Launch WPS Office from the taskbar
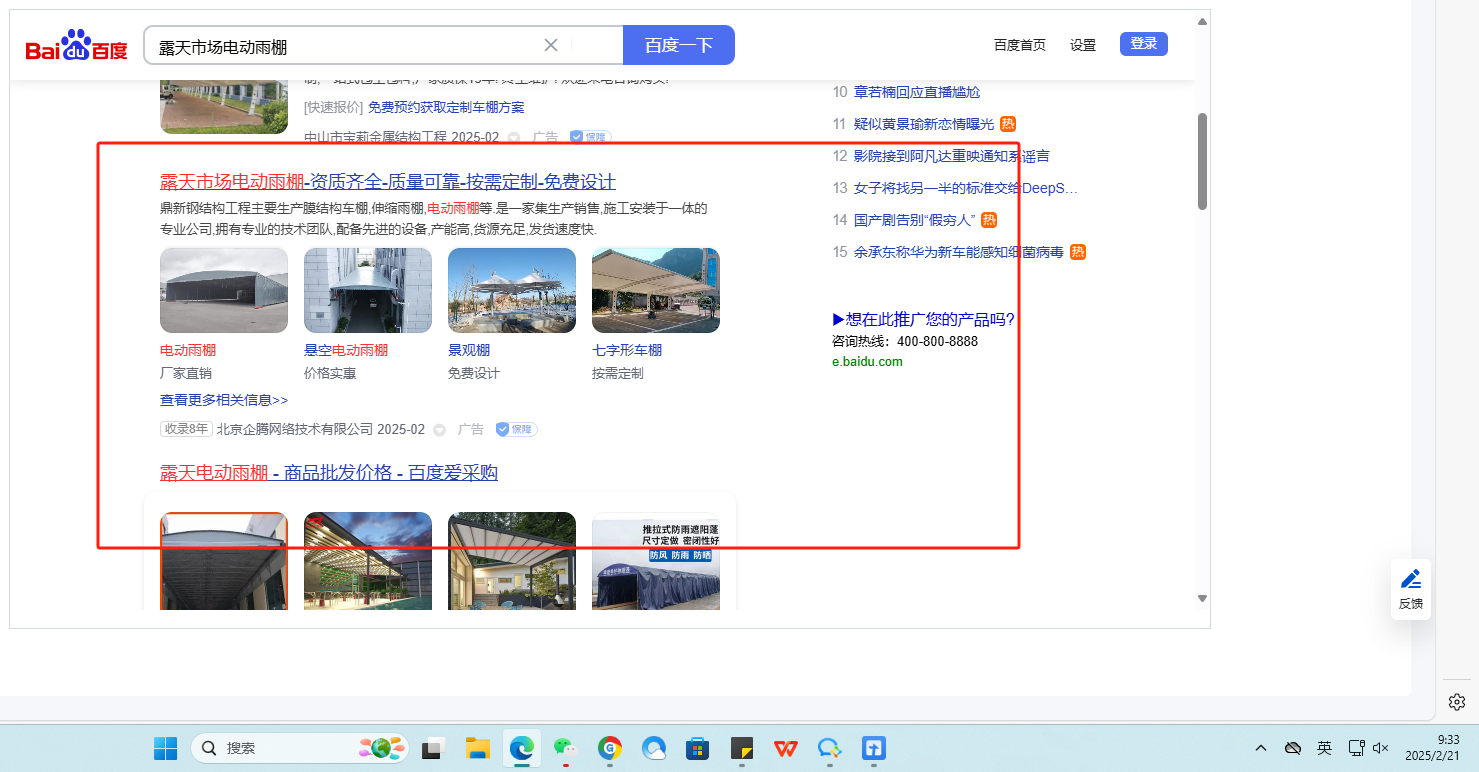Viewport: 1479px width, 772px height. tap(785, 748)
